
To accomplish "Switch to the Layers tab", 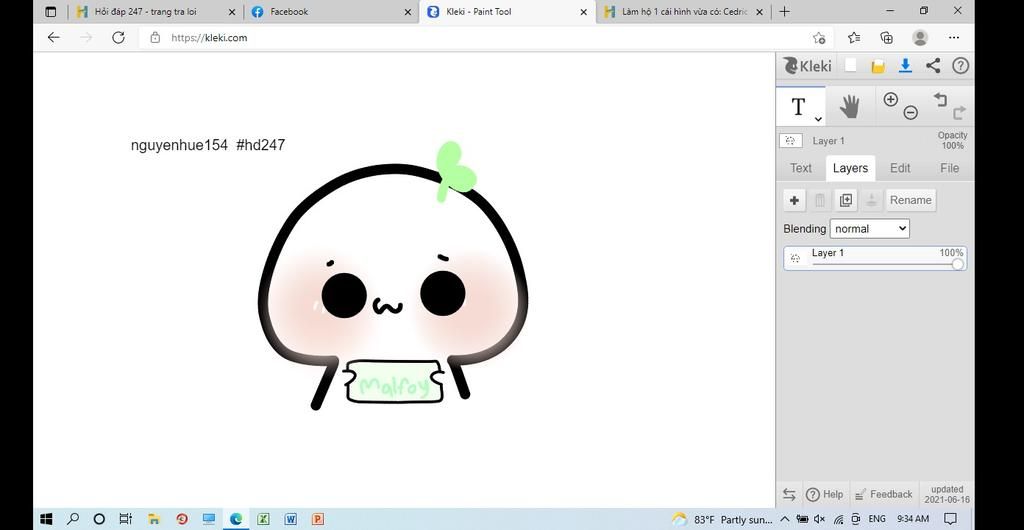I will [850, 168].
